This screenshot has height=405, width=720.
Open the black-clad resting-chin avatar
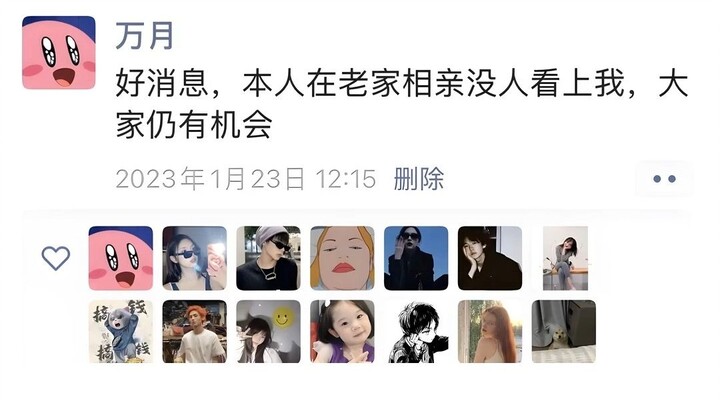490,258
